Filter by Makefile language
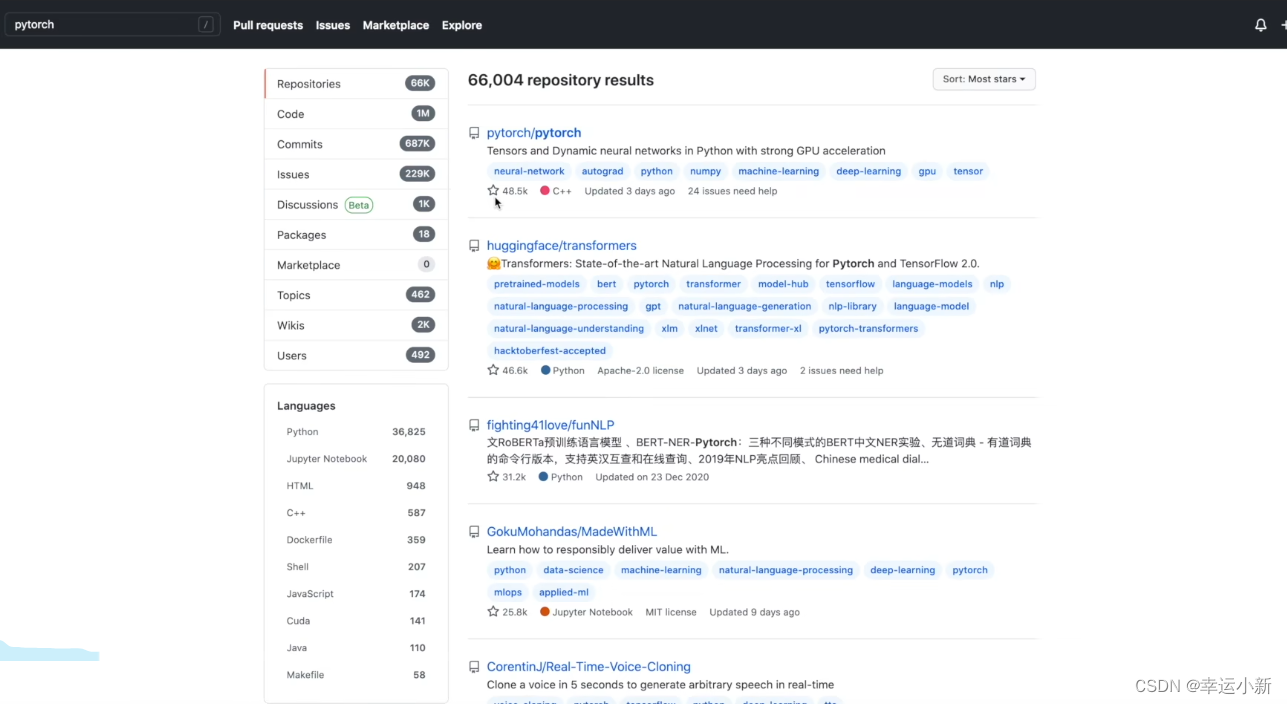This screenshot has height=704, width=1287. [x=356, y=675]
